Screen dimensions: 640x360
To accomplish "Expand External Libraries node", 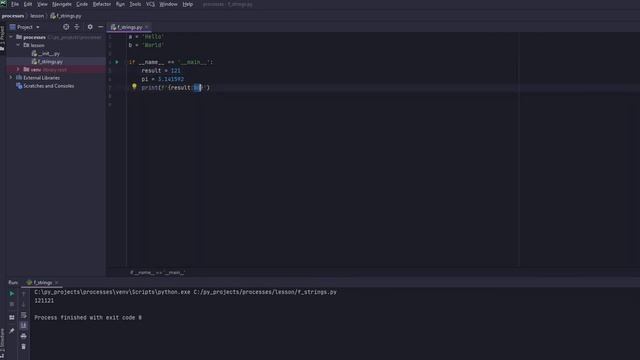I will coord(11,78).
